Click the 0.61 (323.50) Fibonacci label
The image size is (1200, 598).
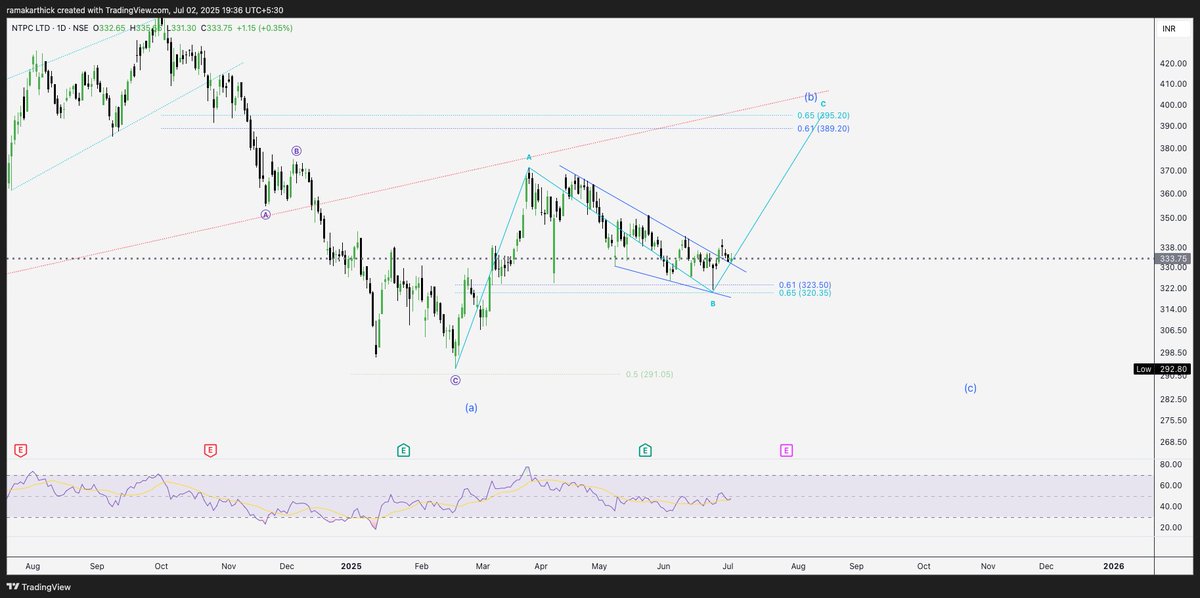point(805,285)
